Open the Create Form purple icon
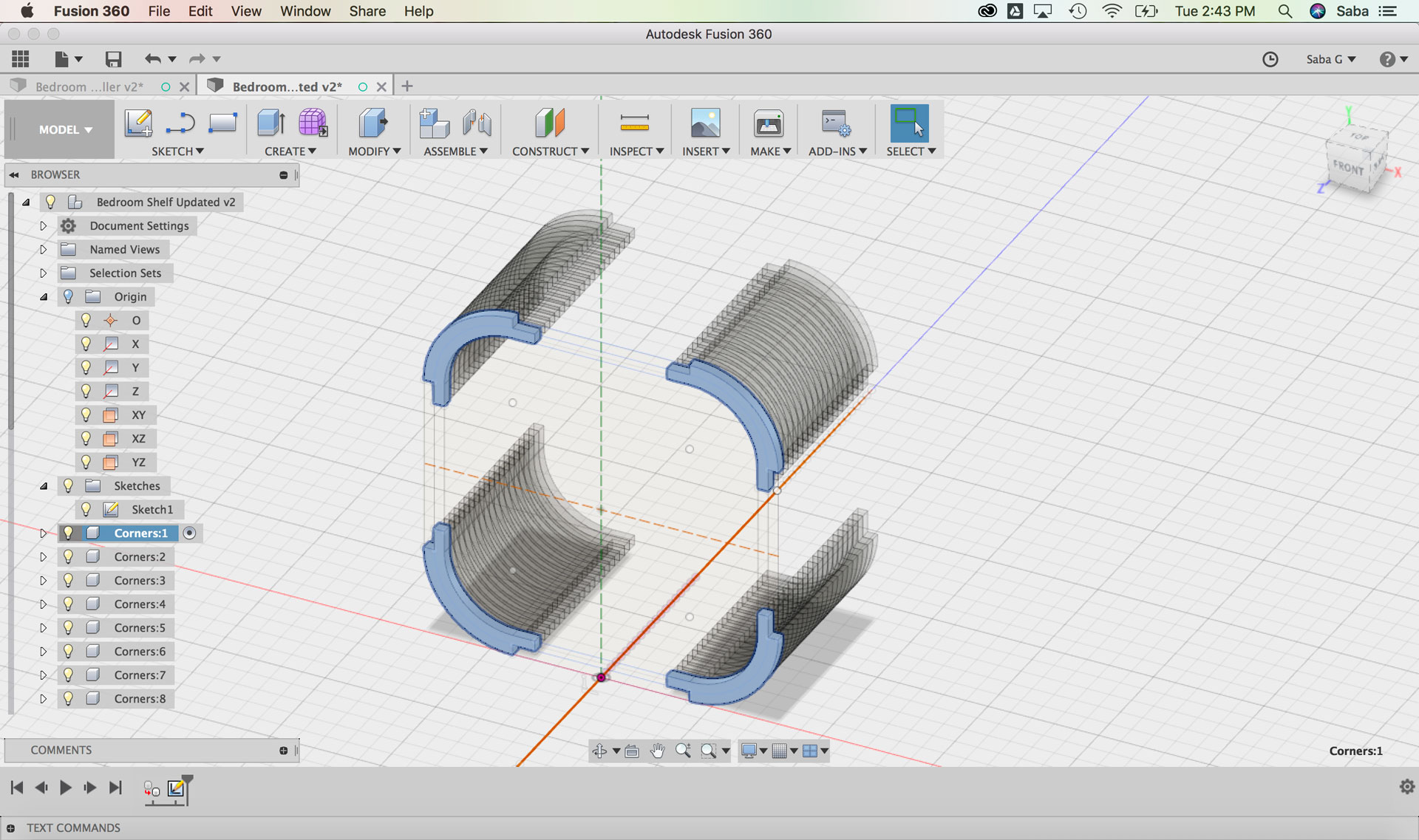 tap(313, 123)
